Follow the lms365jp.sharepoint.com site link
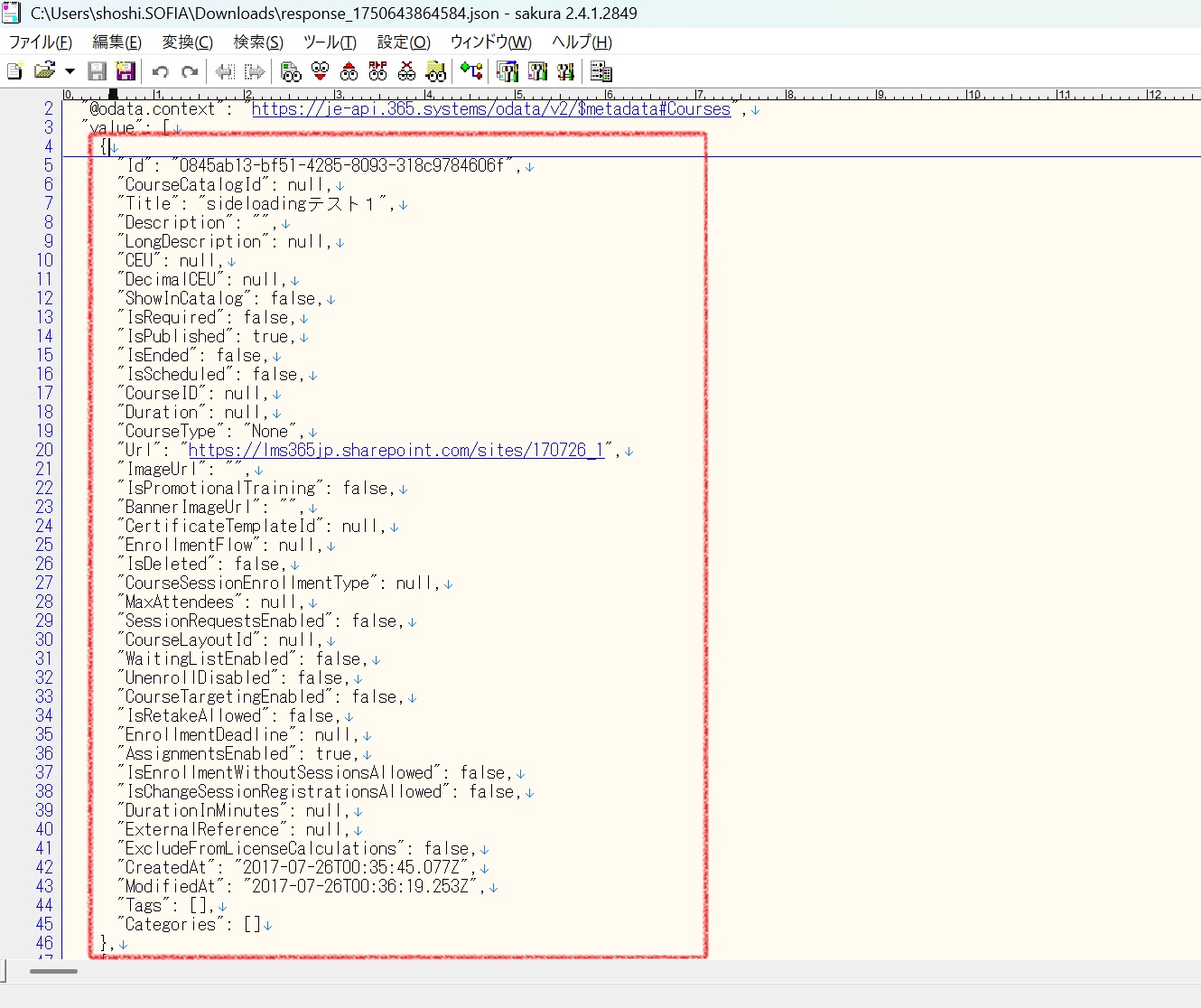The width and height of the screenshot is (1201, 1008). [x=396, y=450]
